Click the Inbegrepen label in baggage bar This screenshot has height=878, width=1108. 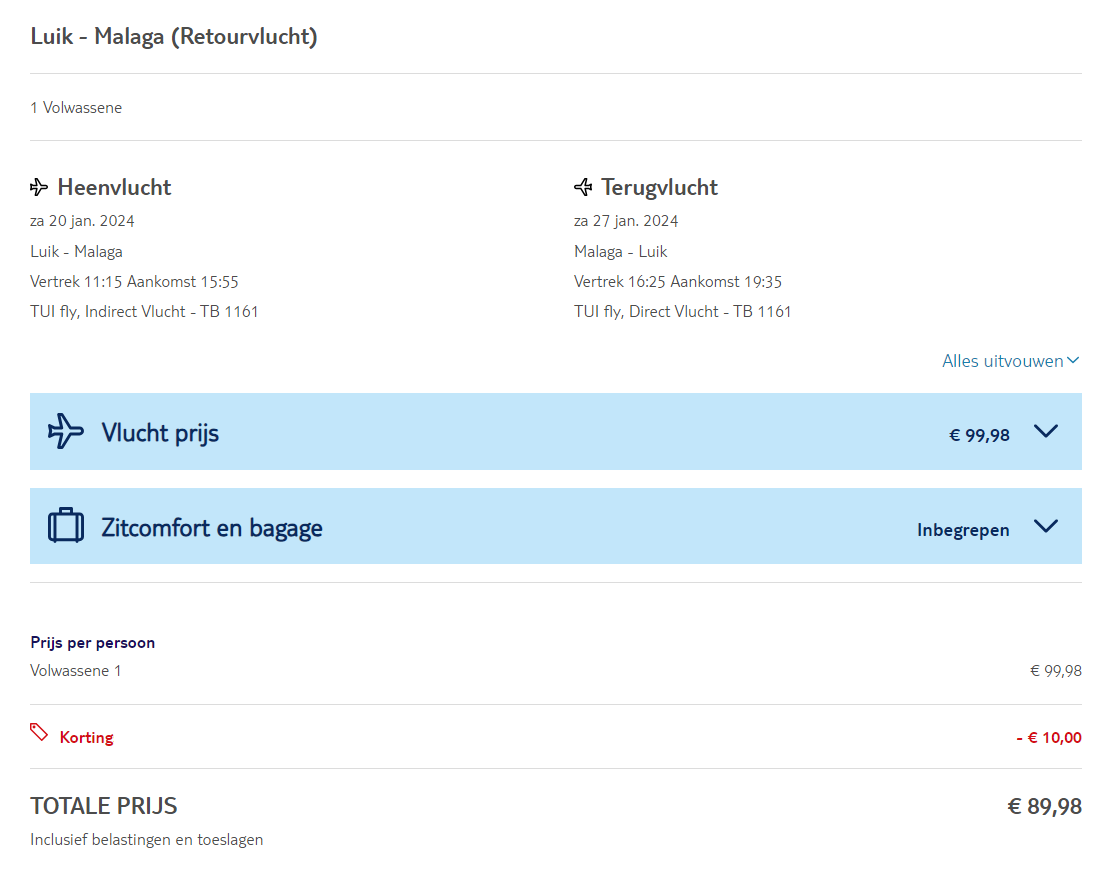pyautogui.click(x=963, y=530)
